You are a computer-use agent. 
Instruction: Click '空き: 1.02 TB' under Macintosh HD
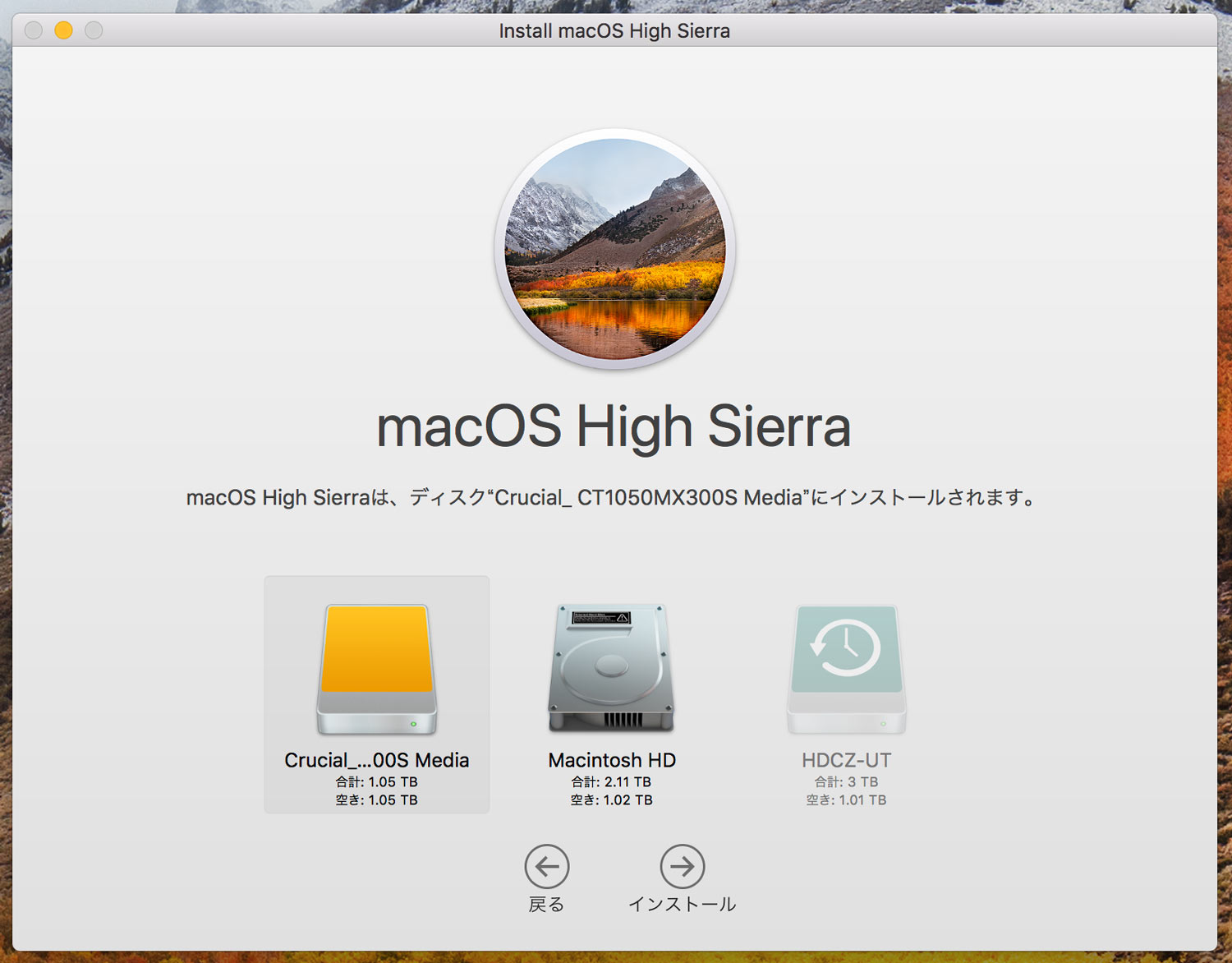pos(612,800)
